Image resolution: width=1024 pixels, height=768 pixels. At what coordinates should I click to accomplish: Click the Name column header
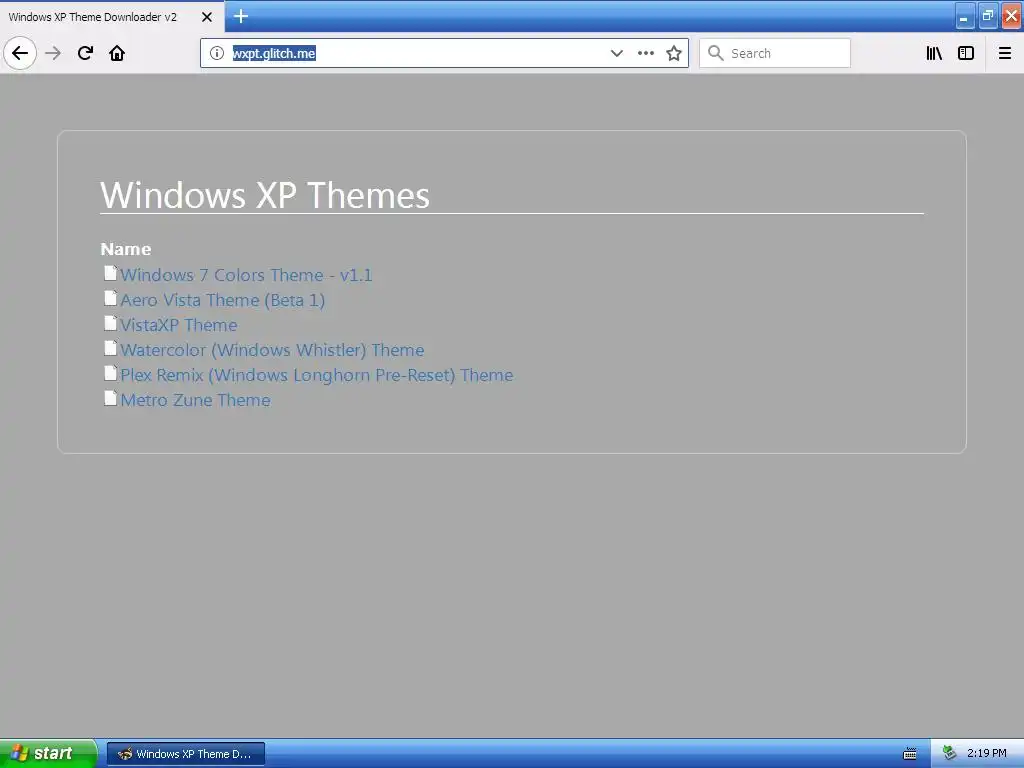tap(125, 249)
